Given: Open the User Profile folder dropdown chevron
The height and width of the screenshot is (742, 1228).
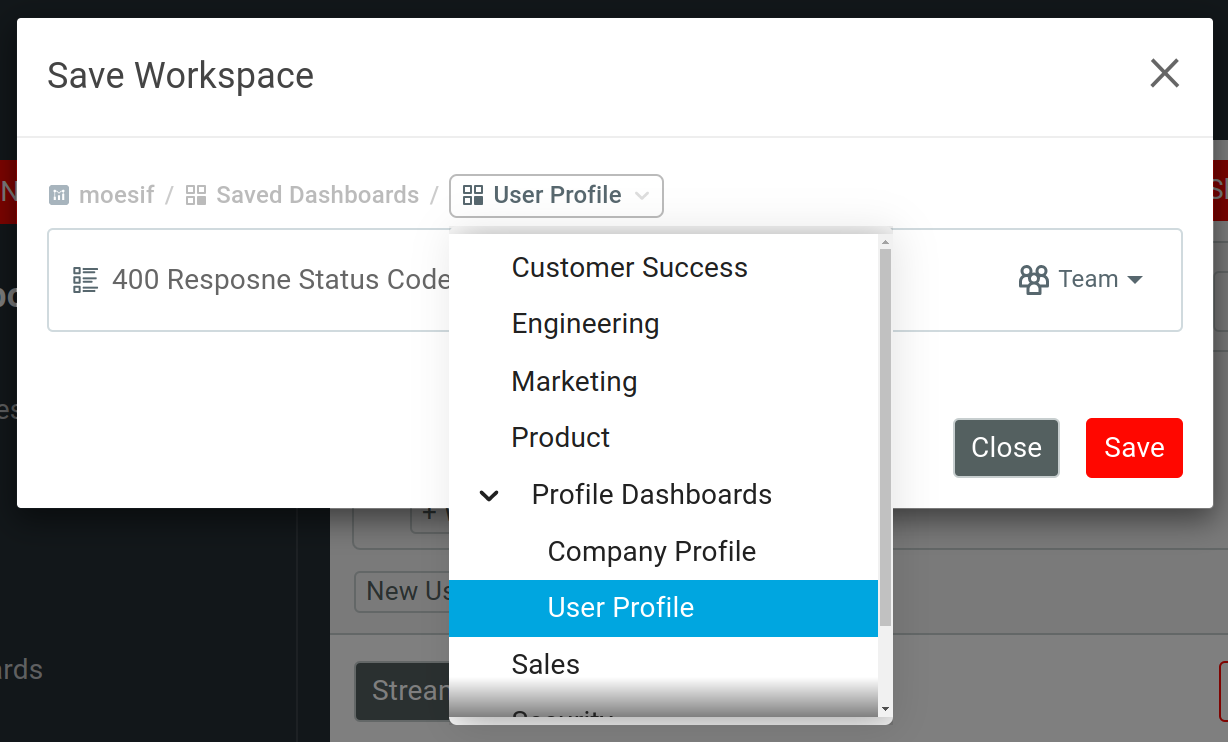Looking at the screenshot, I should point(641,196).
